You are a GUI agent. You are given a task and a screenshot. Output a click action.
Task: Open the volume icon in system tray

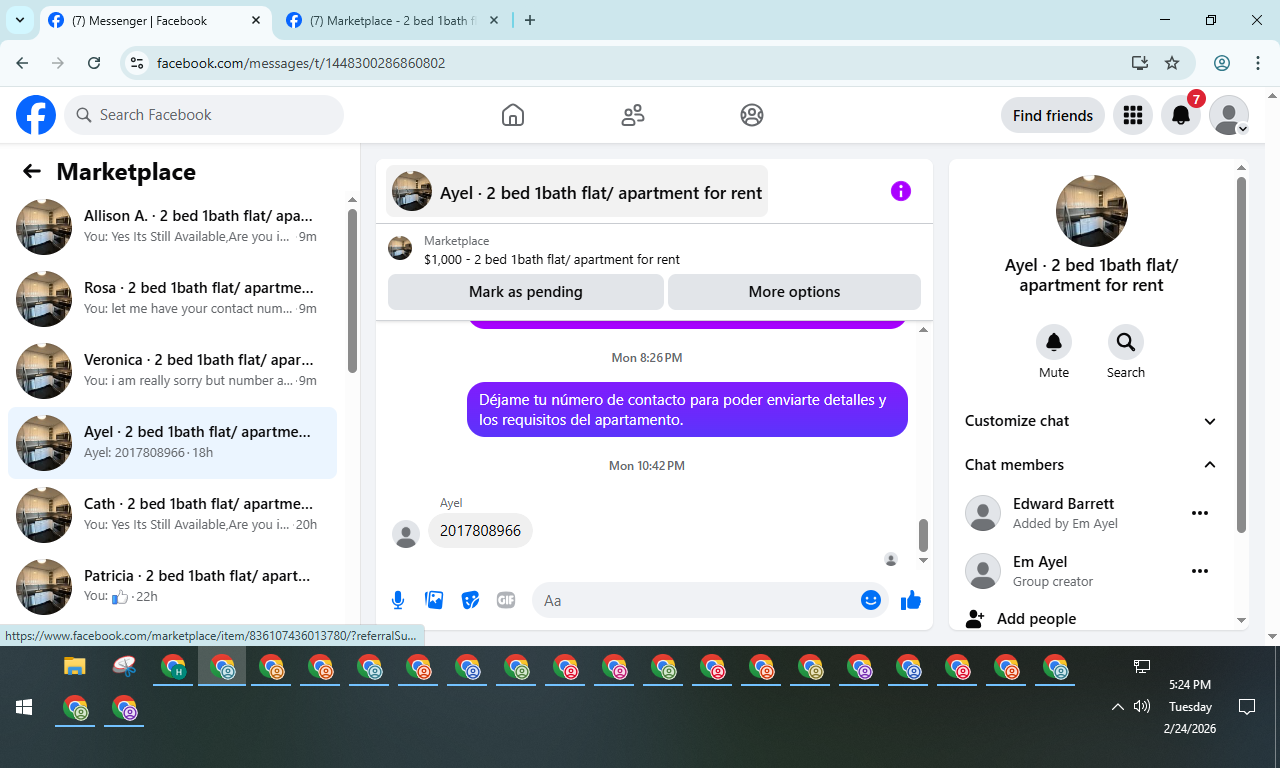point(1142,707)
